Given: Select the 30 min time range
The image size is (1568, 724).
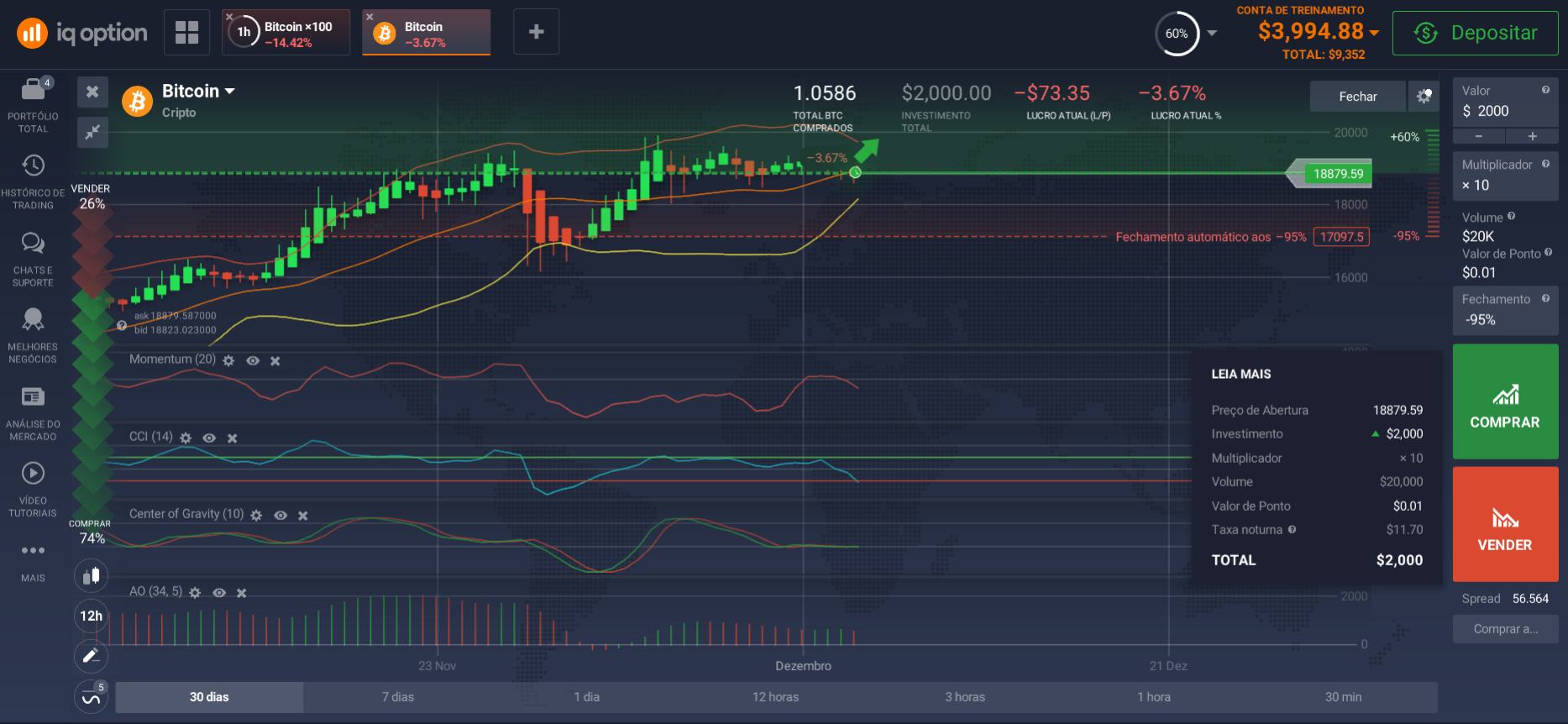Looking at the screenshot, I should tap(1343, 697).
